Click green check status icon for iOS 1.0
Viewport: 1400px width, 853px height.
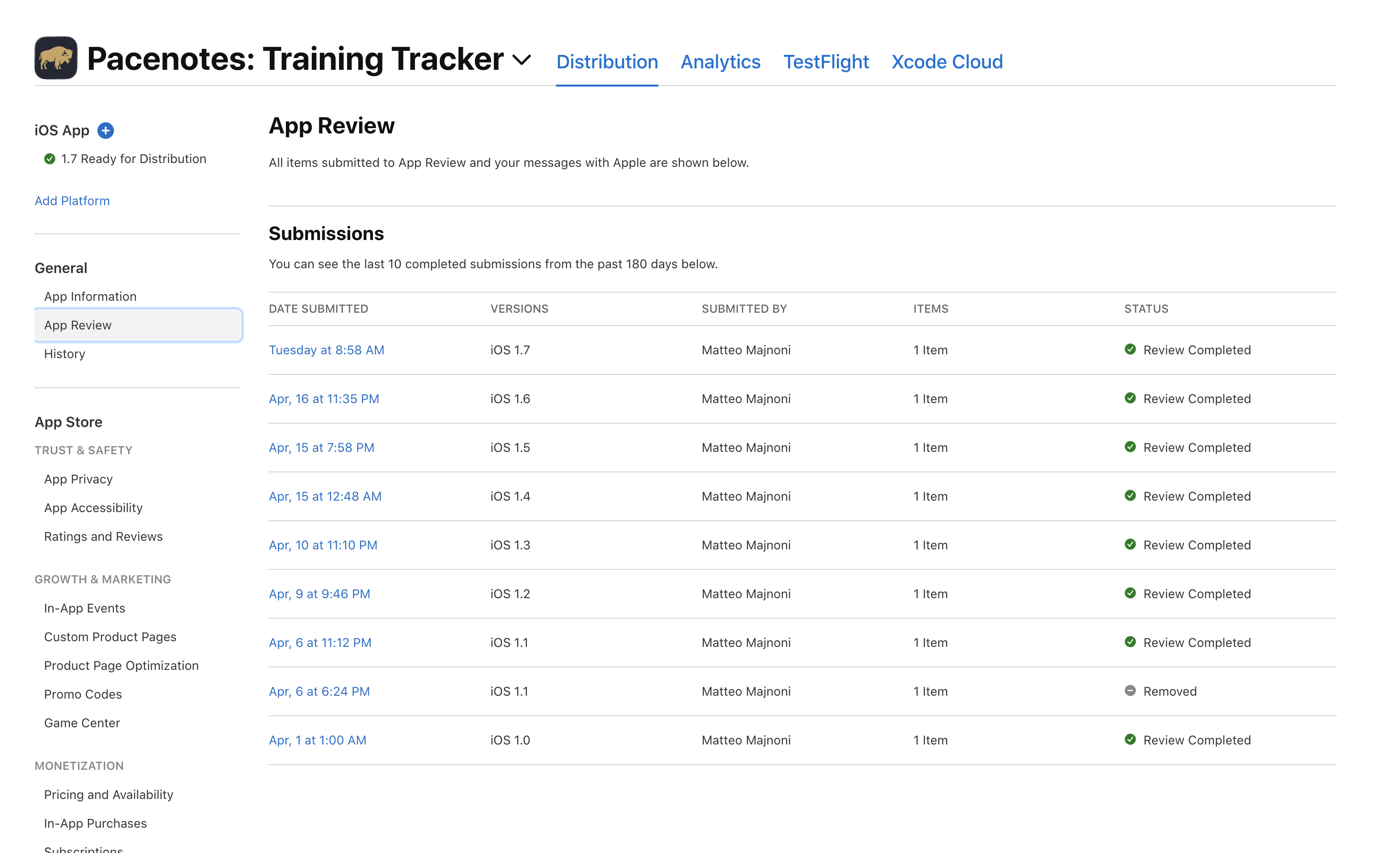(x=1130, y=739)
